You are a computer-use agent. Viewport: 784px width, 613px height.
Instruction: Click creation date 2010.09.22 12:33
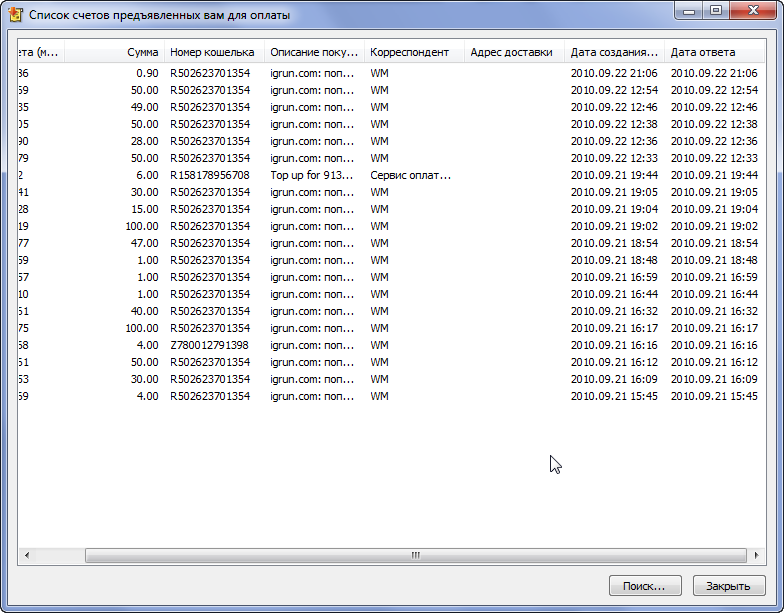point(614,158)
